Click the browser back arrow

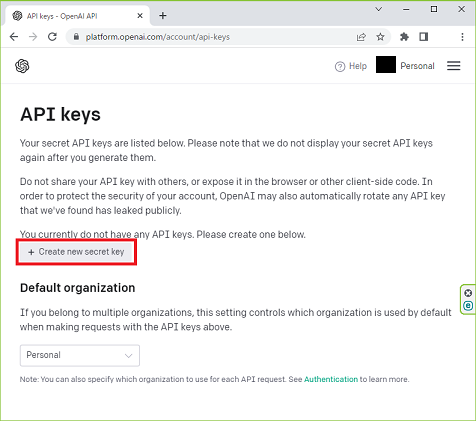pyautogui.click(x=14, y=37)
